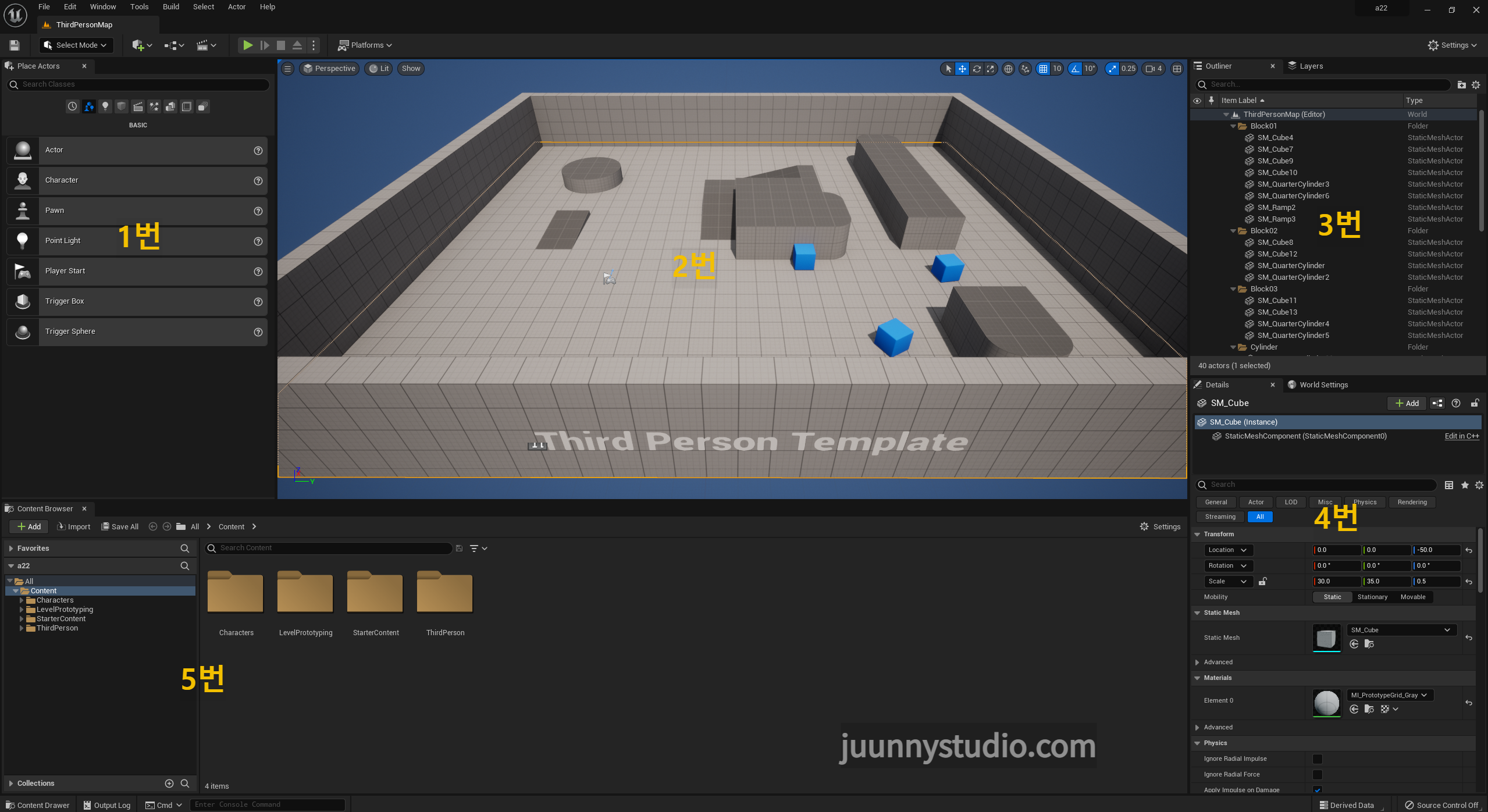The height and width of the screenshot is (812, 1488).
Task: Click the save level icon
Action: tap(15, 45)
